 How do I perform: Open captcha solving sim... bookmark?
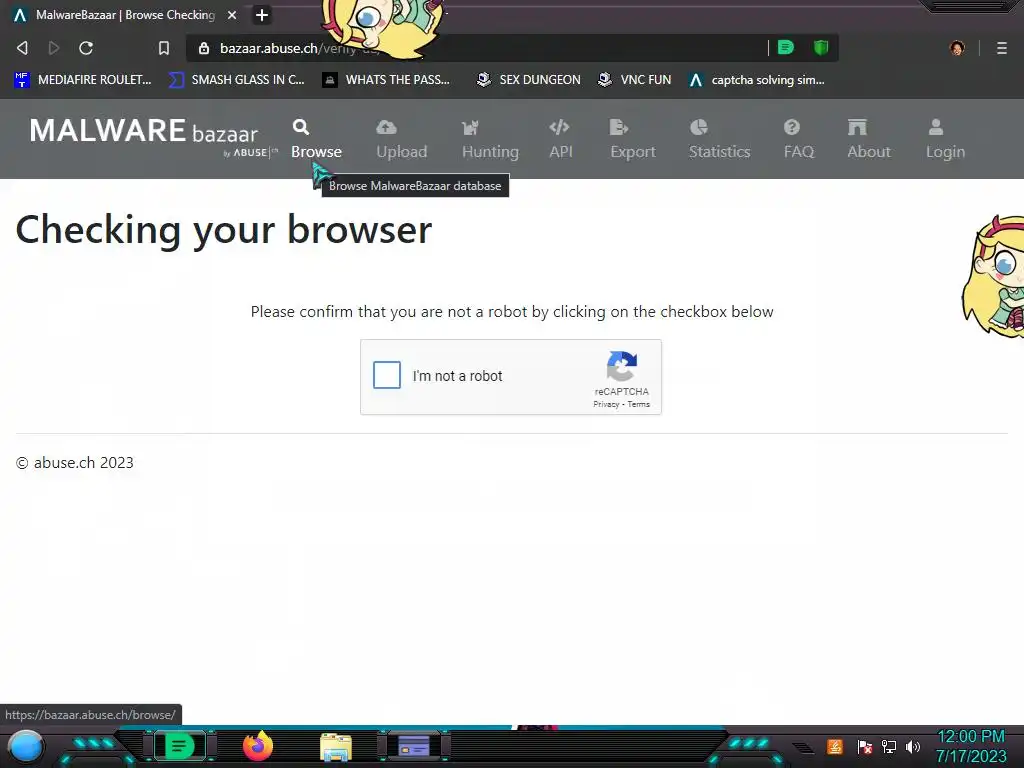click(757, 80)
